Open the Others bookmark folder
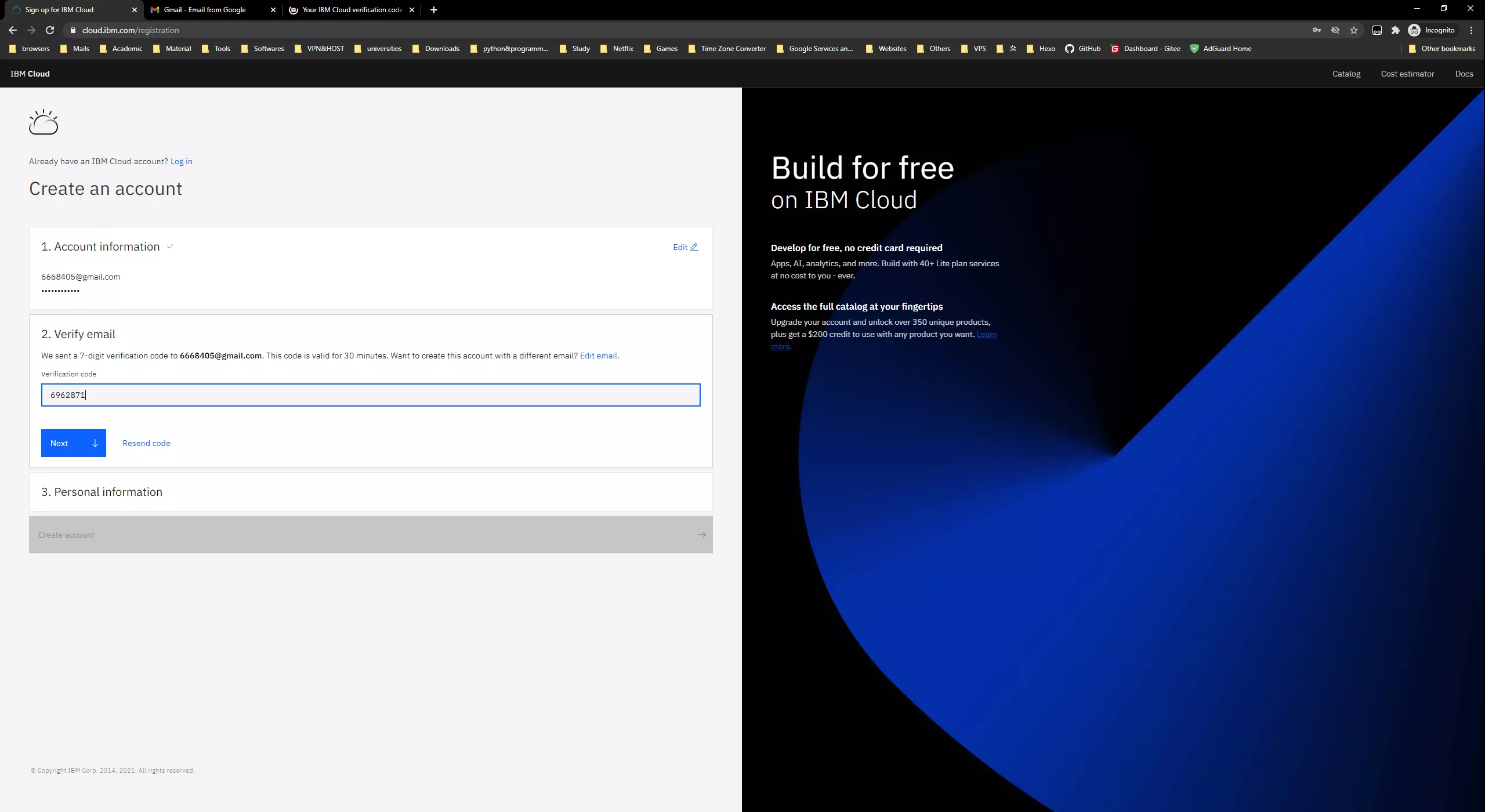This screenshot has width=1485, height=812. (x=933, y=49)
